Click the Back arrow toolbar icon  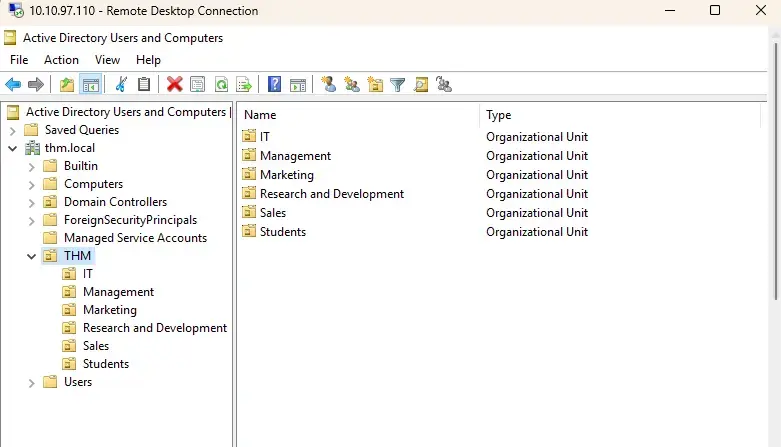[x=13, y=85]
